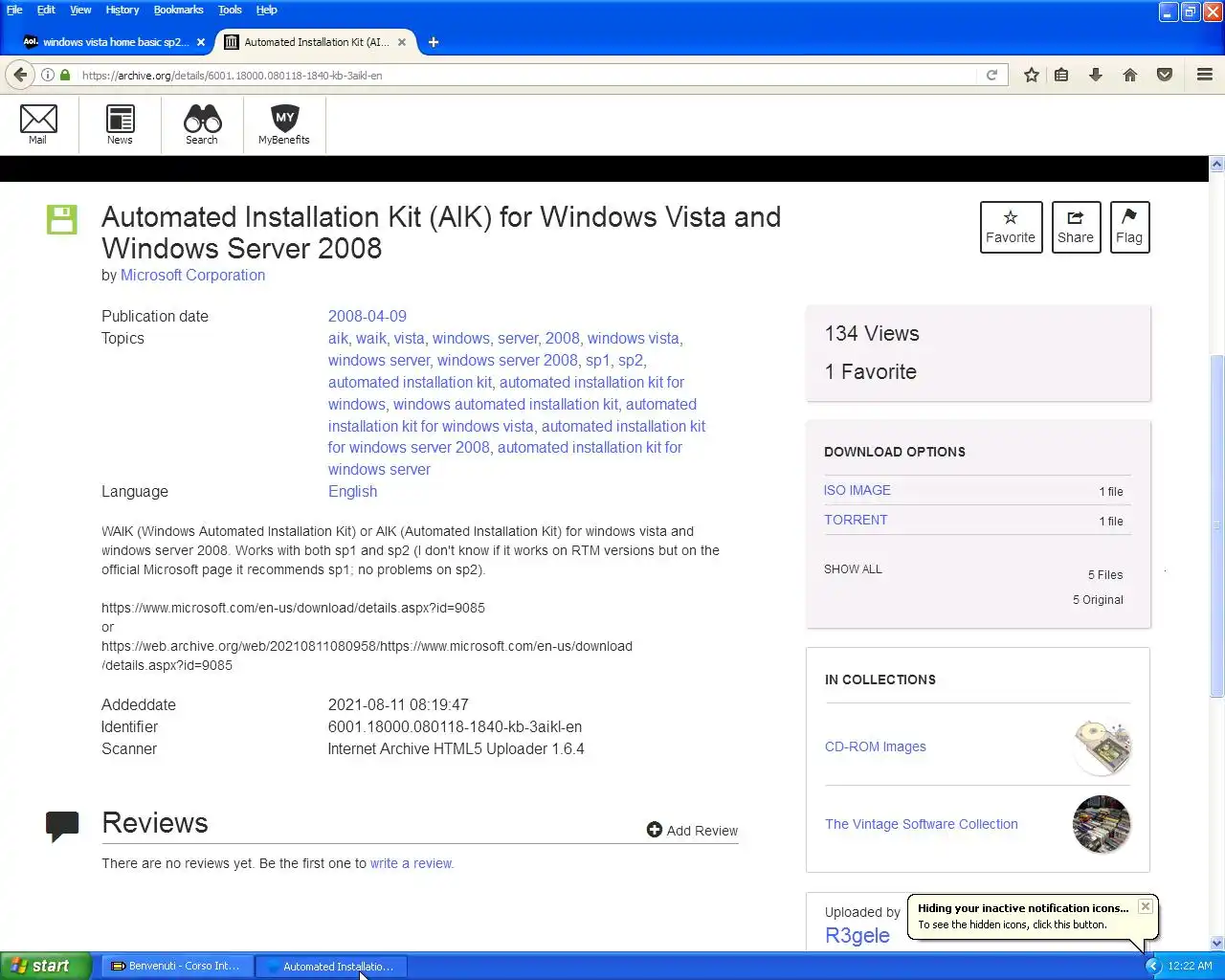Click the 134 Views text
This screenshot has width=1225, height=980.
(x=872, y=333)
